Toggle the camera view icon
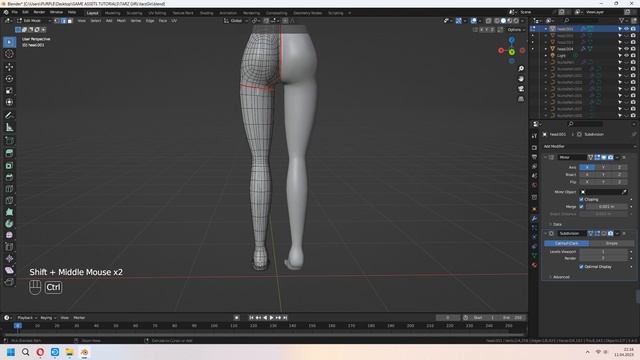640x360 pixels. point(521,89)
